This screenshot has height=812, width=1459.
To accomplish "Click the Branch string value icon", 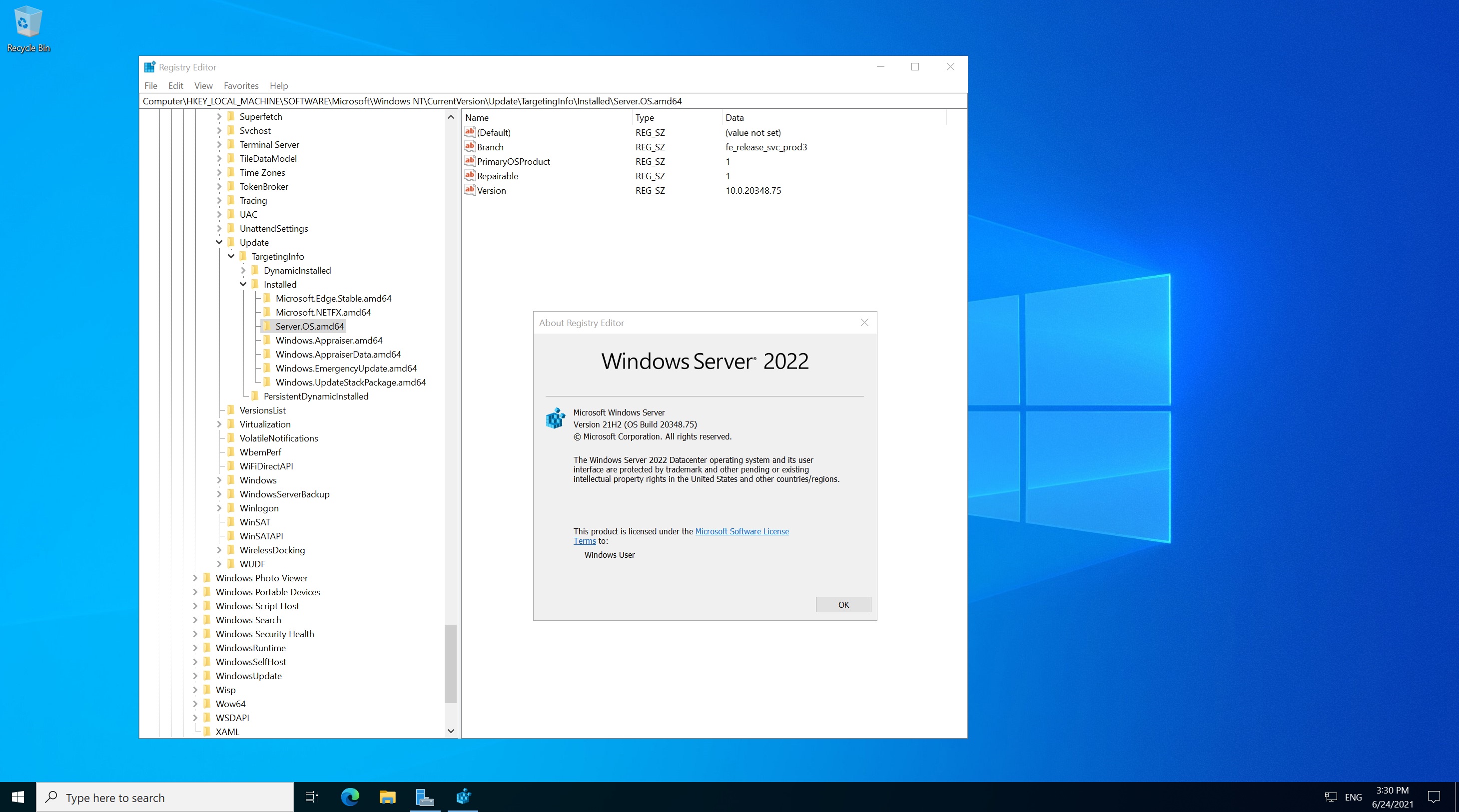I will coord(470,147).
